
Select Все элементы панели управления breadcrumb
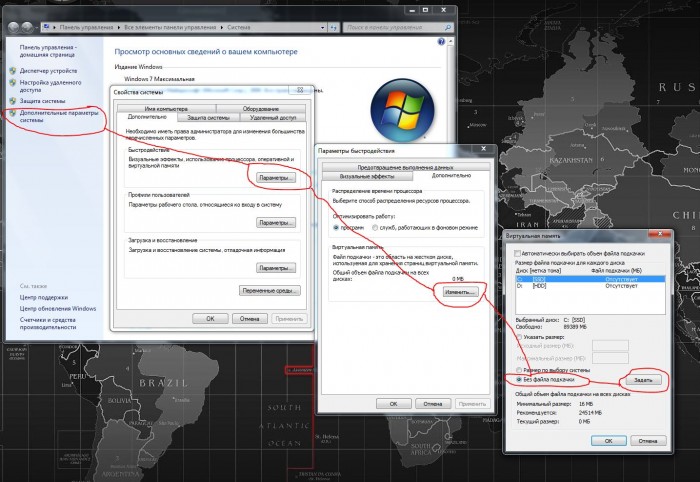(x=170, y=27)
